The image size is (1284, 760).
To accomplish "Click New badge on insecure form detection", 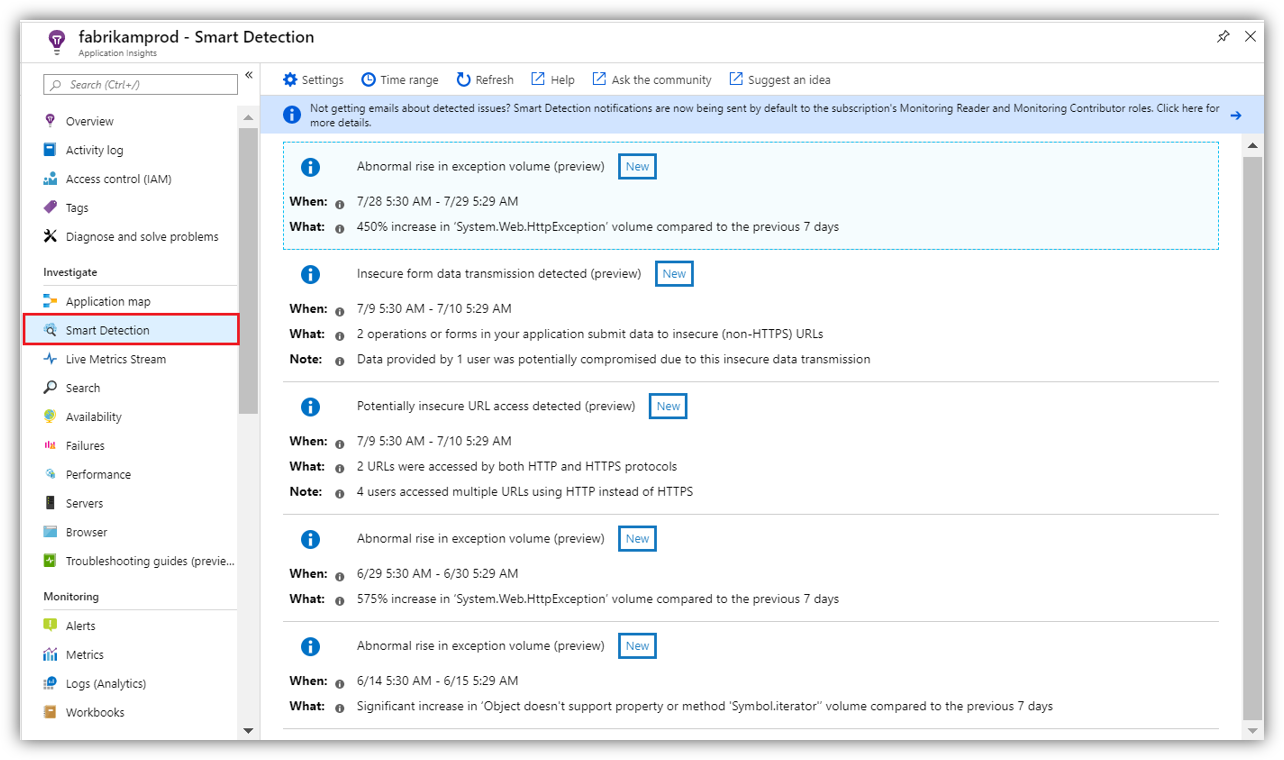I will 674,274.
